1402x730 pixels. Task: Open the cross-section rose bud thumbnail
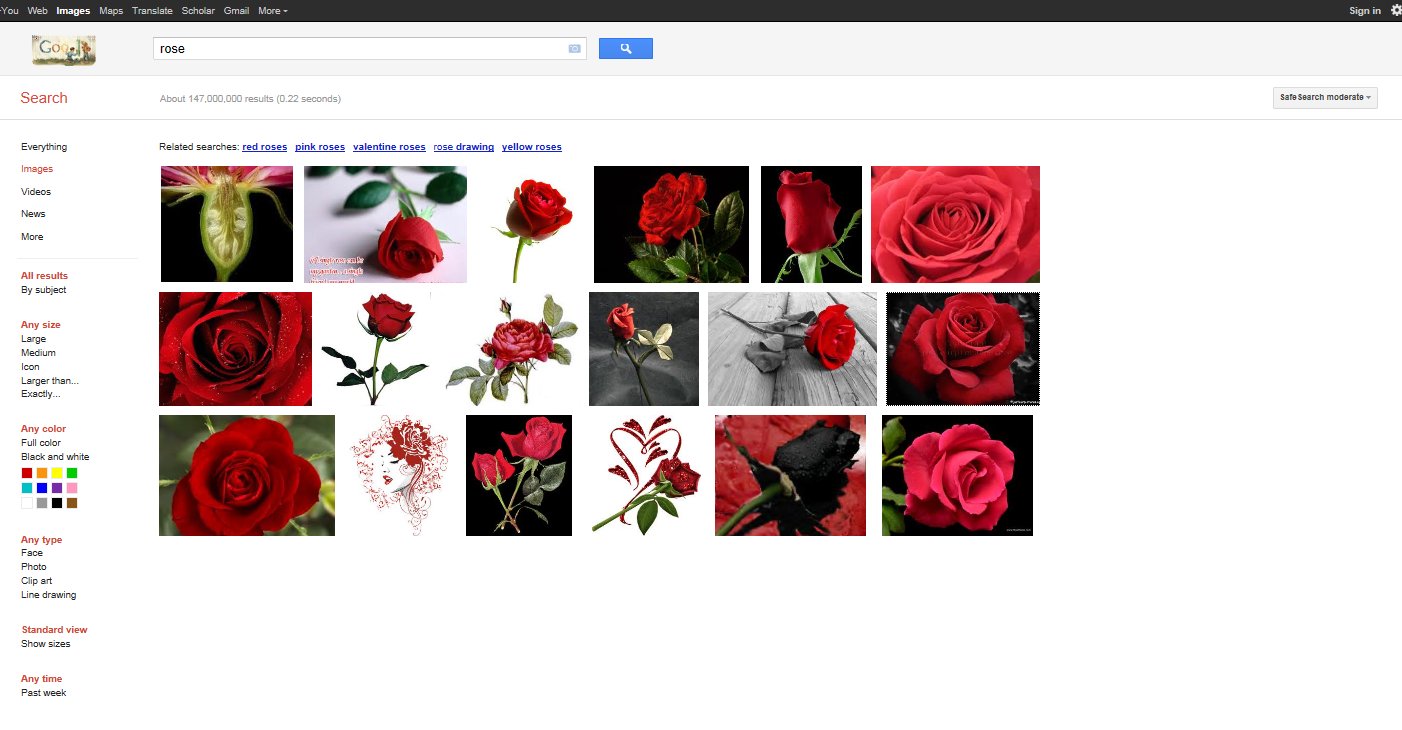click(227, 224)
